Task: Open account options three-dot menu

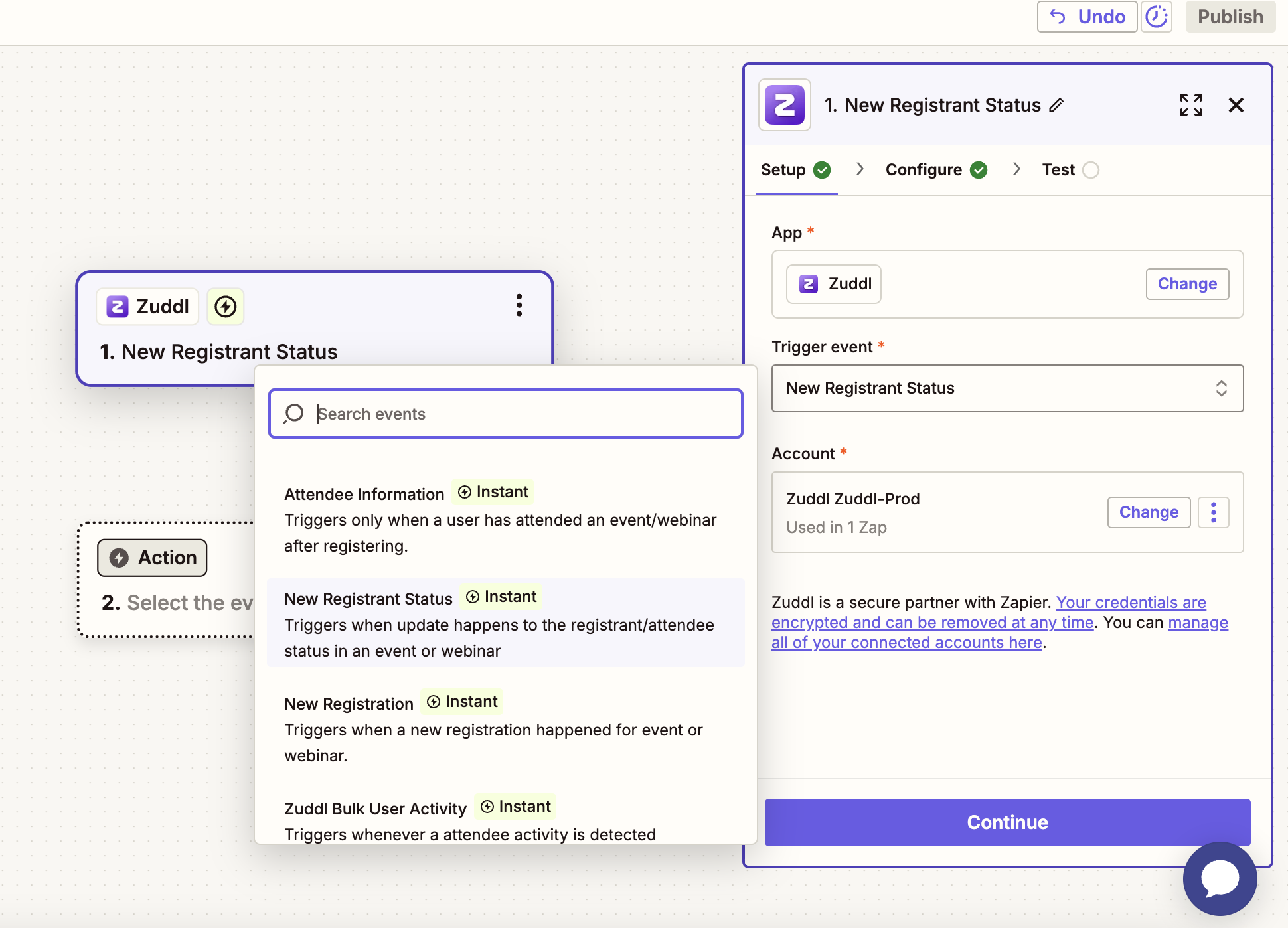Action: point(1213,512)
